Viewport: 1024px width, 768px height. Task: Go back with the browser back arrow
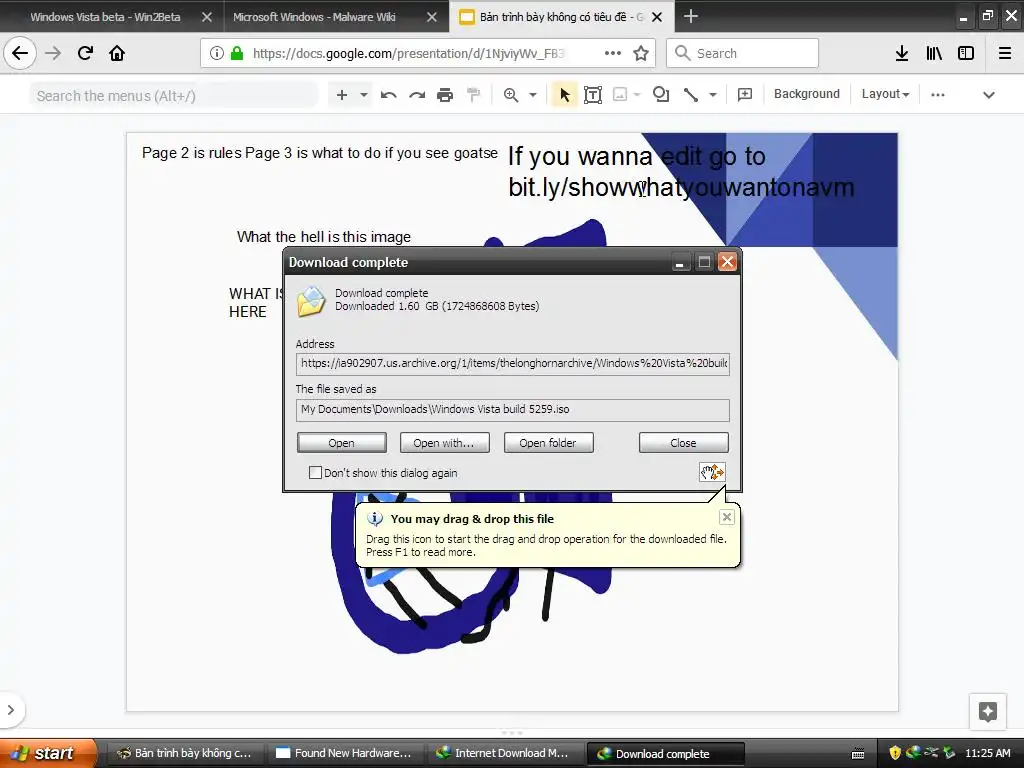coord(20,53)
